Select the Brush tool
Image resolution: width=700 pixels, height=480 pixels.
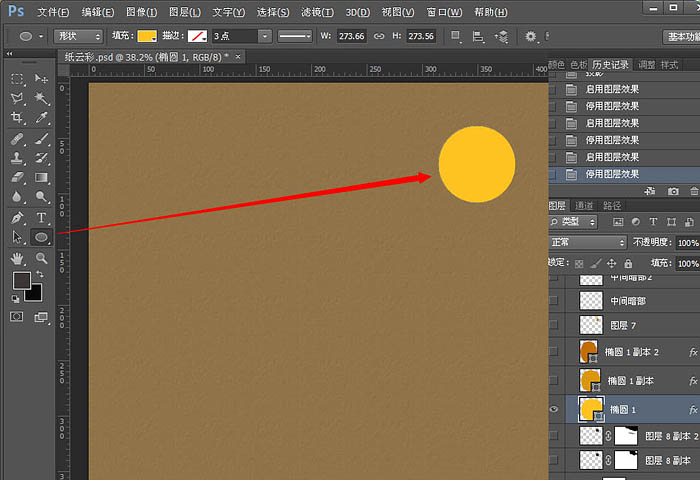[x=41, y=139]
